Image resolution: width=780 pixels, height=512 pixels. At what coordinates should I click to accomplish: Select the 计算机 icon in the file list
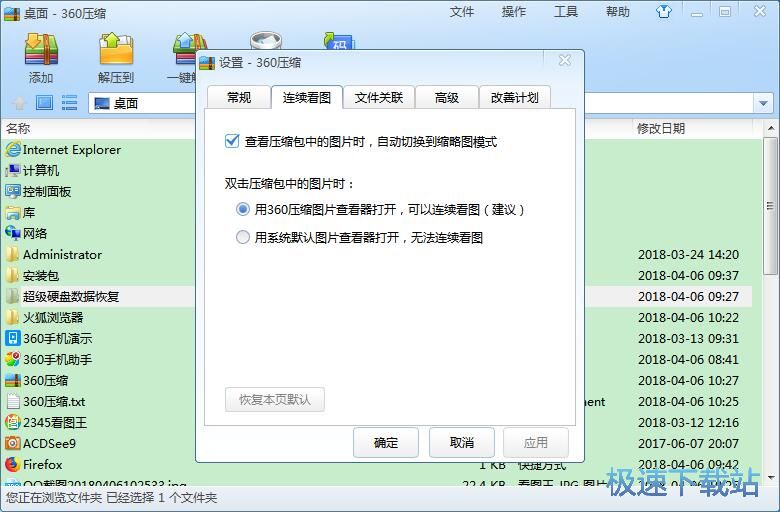click(x=13, y=170)
